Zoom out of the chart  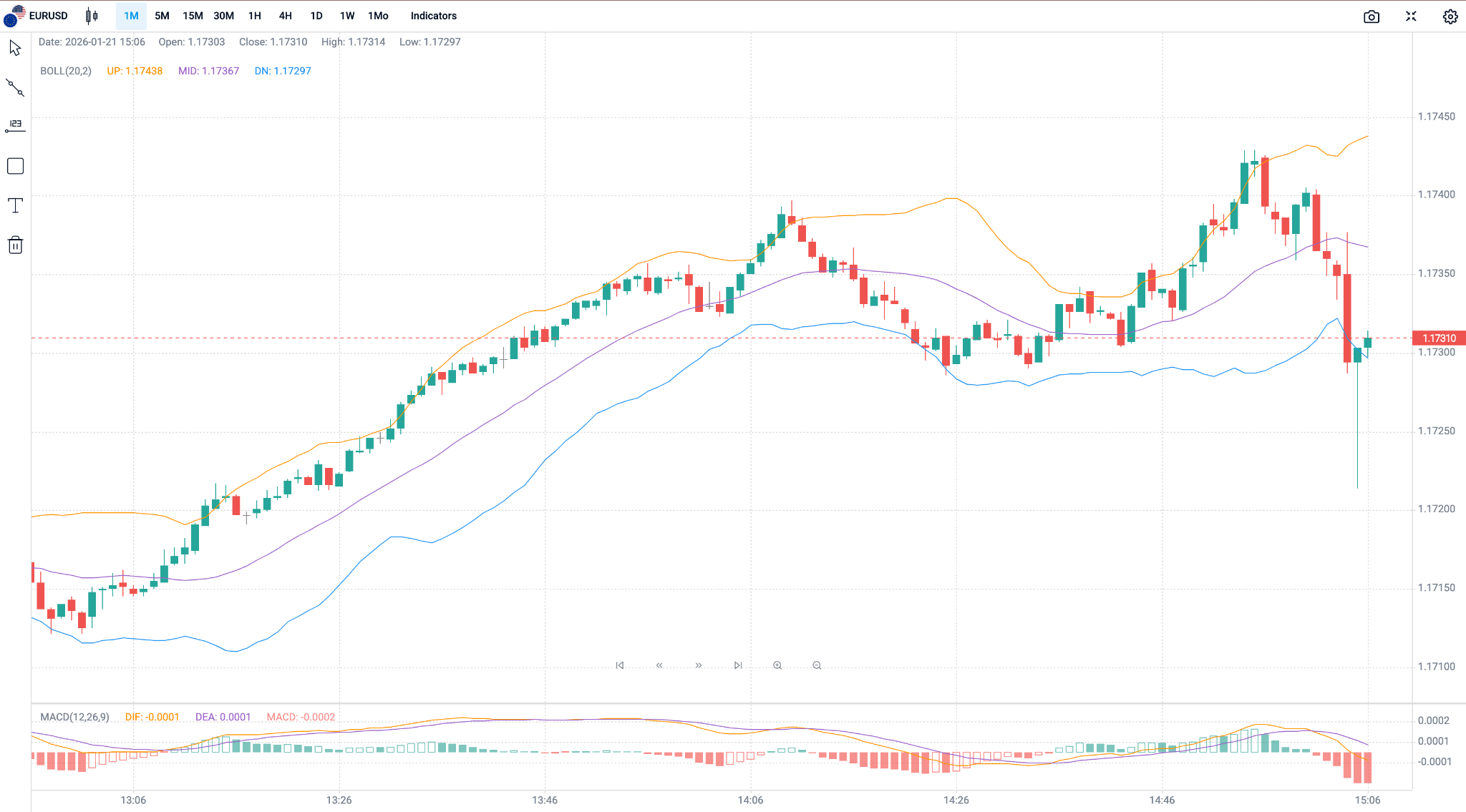(x=817, y=665)
